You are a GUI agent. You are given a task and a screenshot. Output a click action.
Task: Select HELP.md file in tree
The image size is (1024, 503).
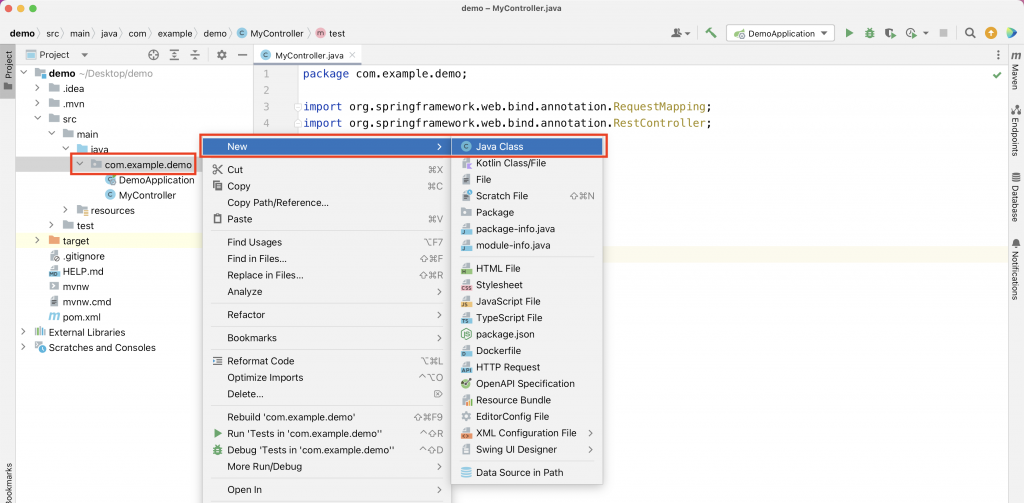[x=83, y=271]
